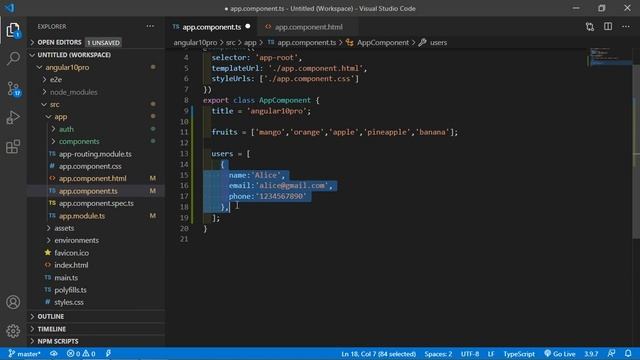This screenshot has width=640, height=360.
Task: Expand the node_modules folder
Action: point(96,92)
